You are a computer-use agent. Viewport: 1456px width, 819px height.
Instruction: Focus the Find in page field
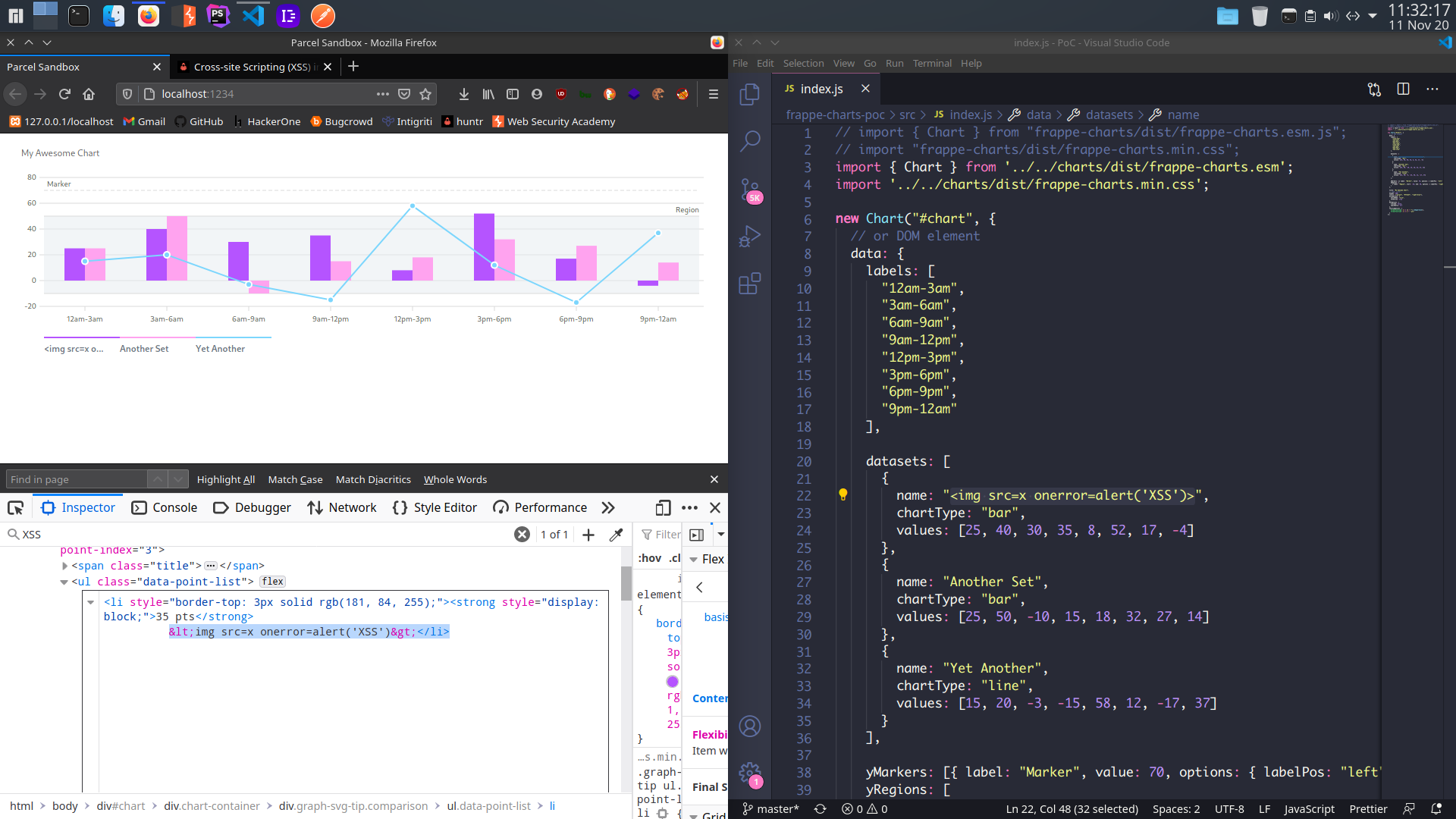click(x=76, y=479)
